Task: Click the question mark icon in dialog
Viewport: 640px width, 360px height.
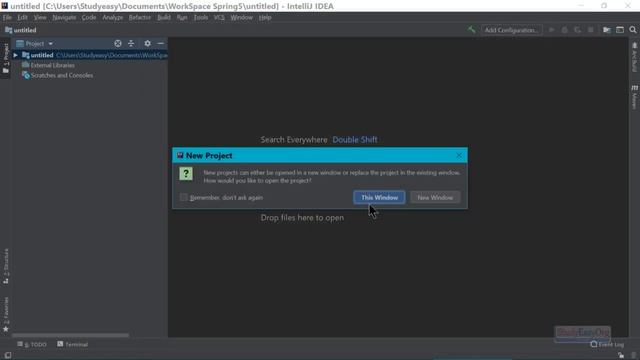Action: [186, 173]
